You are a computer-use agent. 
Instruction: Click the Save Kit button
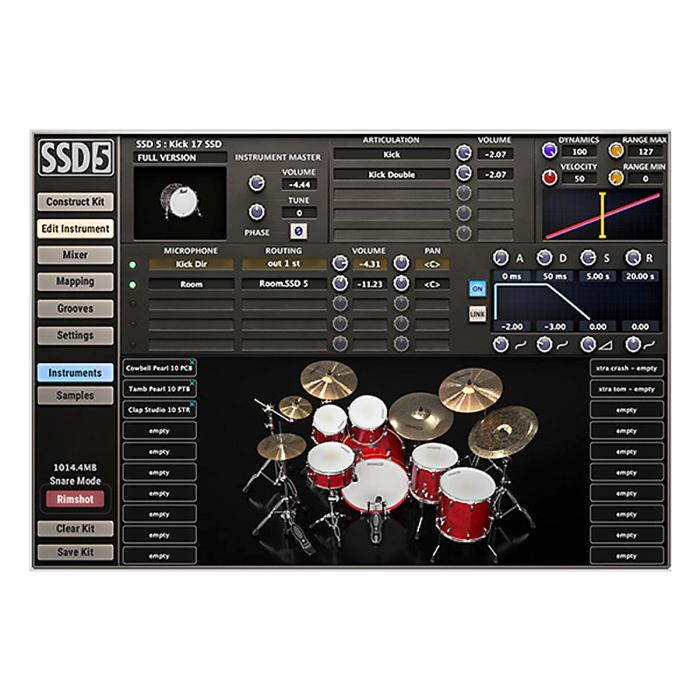(x=75, y=552)
